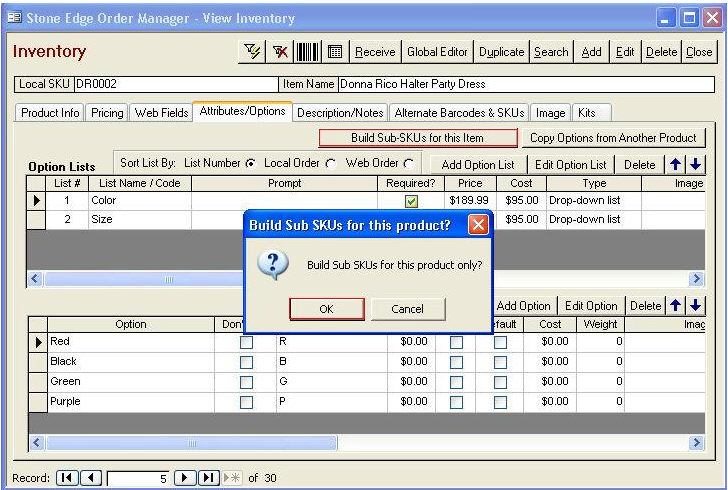Click Add Option List button
The image size is (728, 490).
(478, 164)
